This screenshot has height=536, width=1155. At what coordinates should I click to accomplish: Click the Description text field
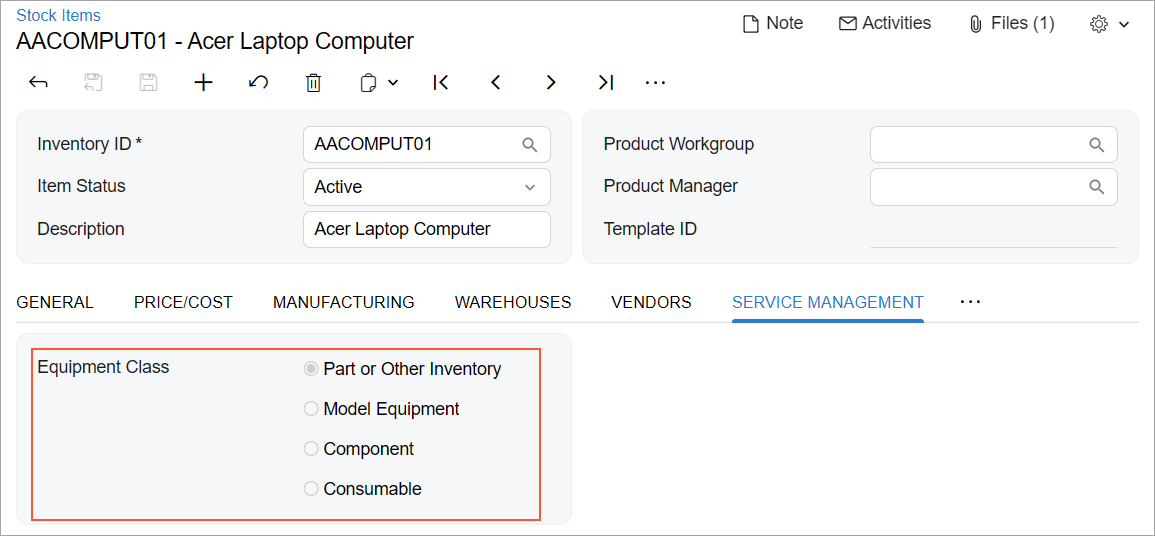point(426,229)
